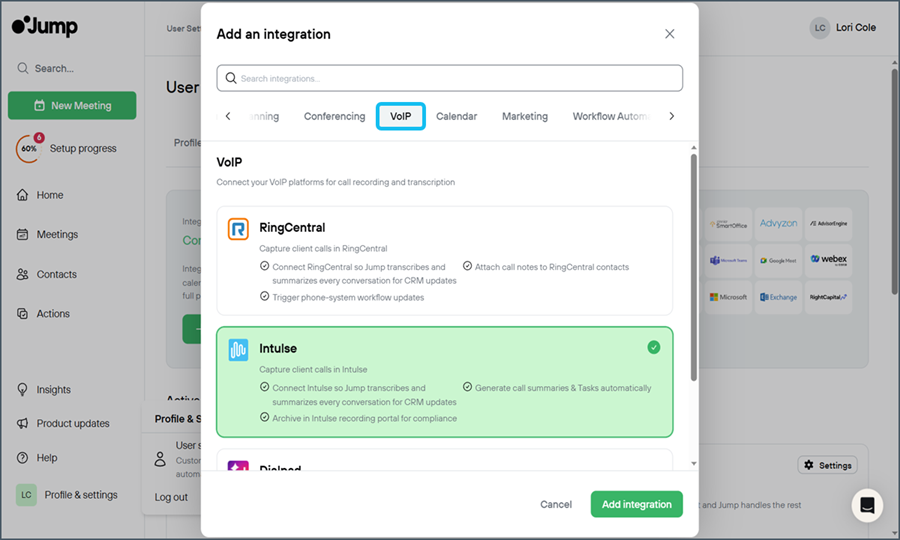Switch to the Marketing tab

pos(525,116)
